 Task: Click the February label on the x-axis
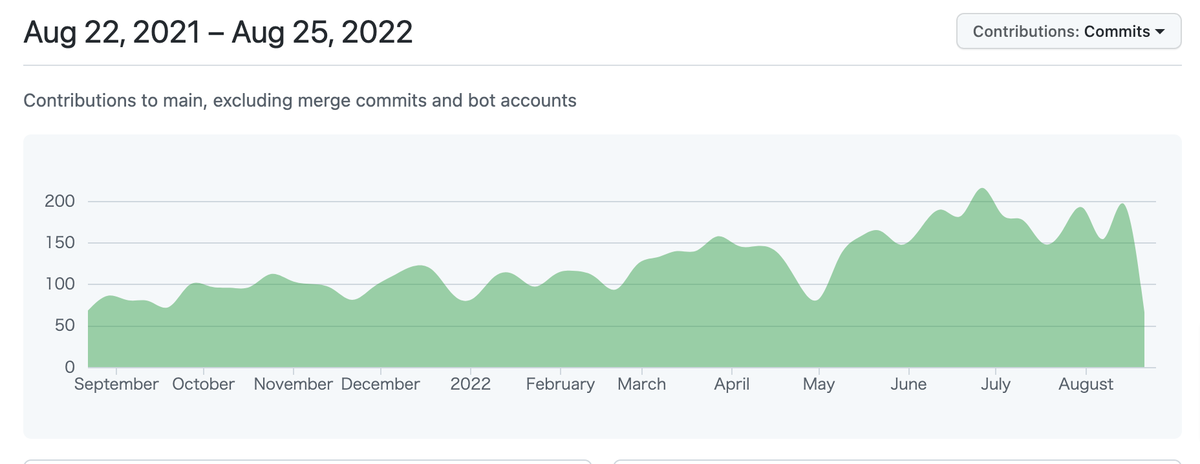pos(560,384)
